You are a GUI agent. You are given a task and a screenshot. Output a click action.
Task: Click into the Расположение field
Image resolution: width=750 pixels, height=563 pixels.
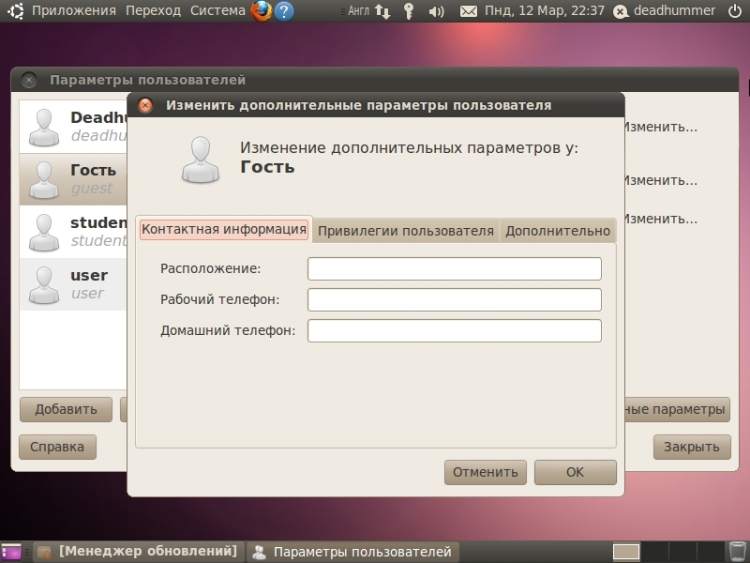(x=454, y=269)
